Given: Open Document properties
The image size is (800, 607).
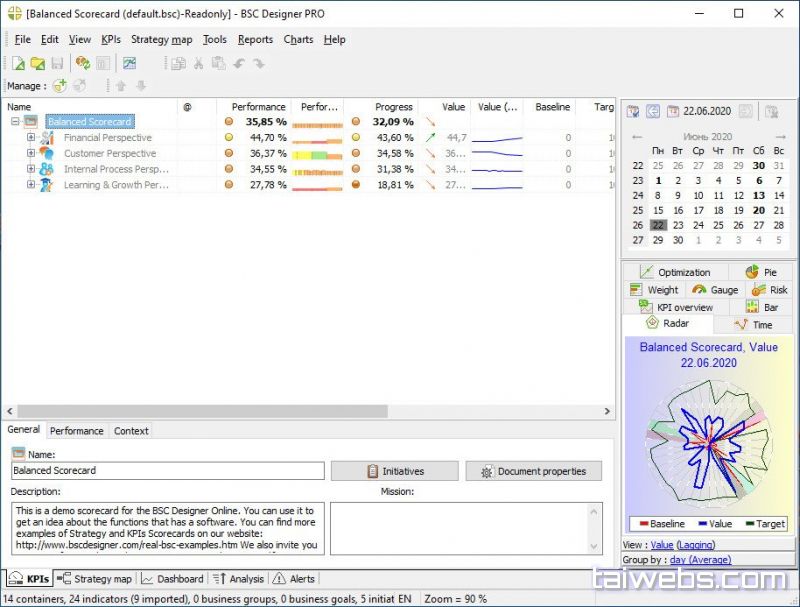Looking at the screenshot, I should tap(534, 471).
